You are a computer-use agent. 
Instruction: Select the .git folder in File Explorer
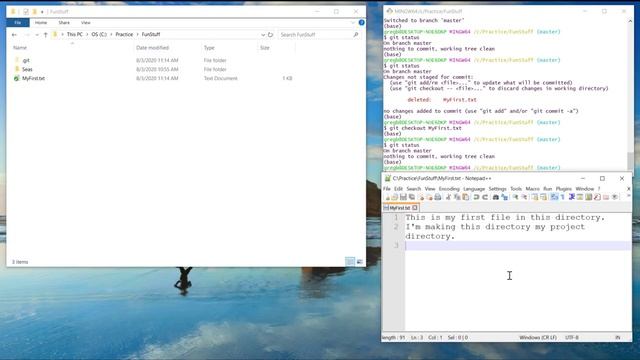[x=27, y=60]
